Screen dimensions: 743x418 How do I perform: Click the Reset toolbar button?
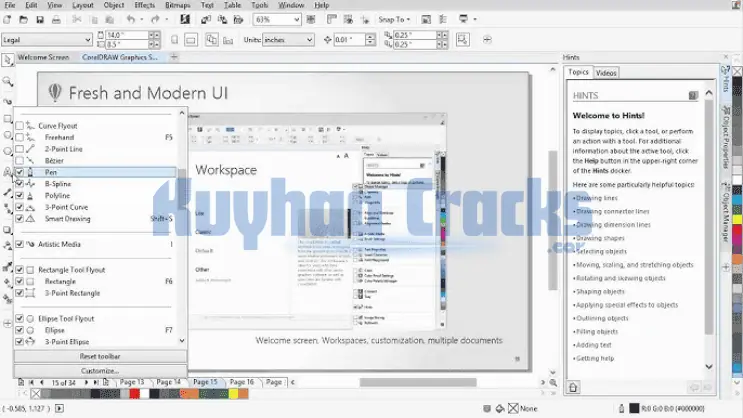click(100, 356)
